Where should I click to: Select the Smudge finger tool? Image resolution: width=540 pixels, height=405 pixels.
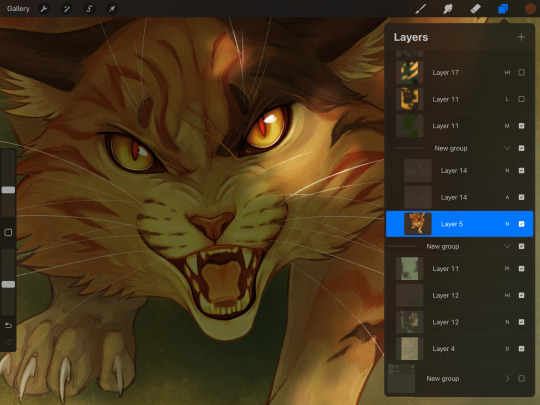(x=448, y=9)
